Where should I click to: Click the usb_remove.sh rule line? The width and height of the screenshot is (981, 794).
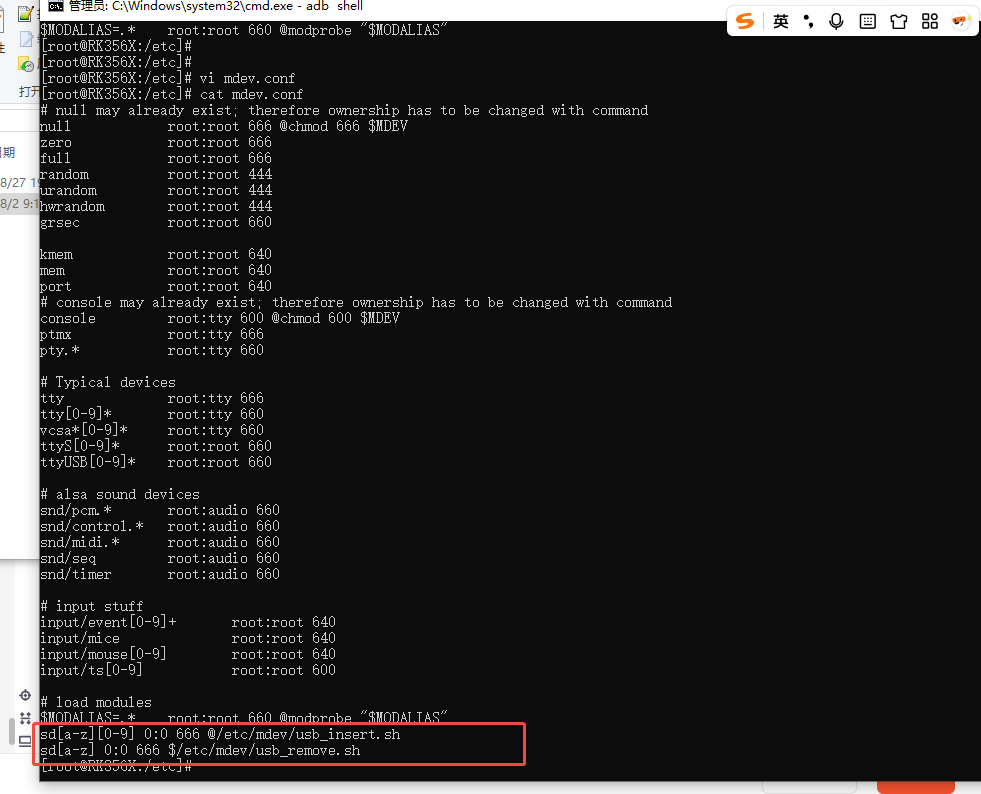pyautogui.click(x=200, y=750)
